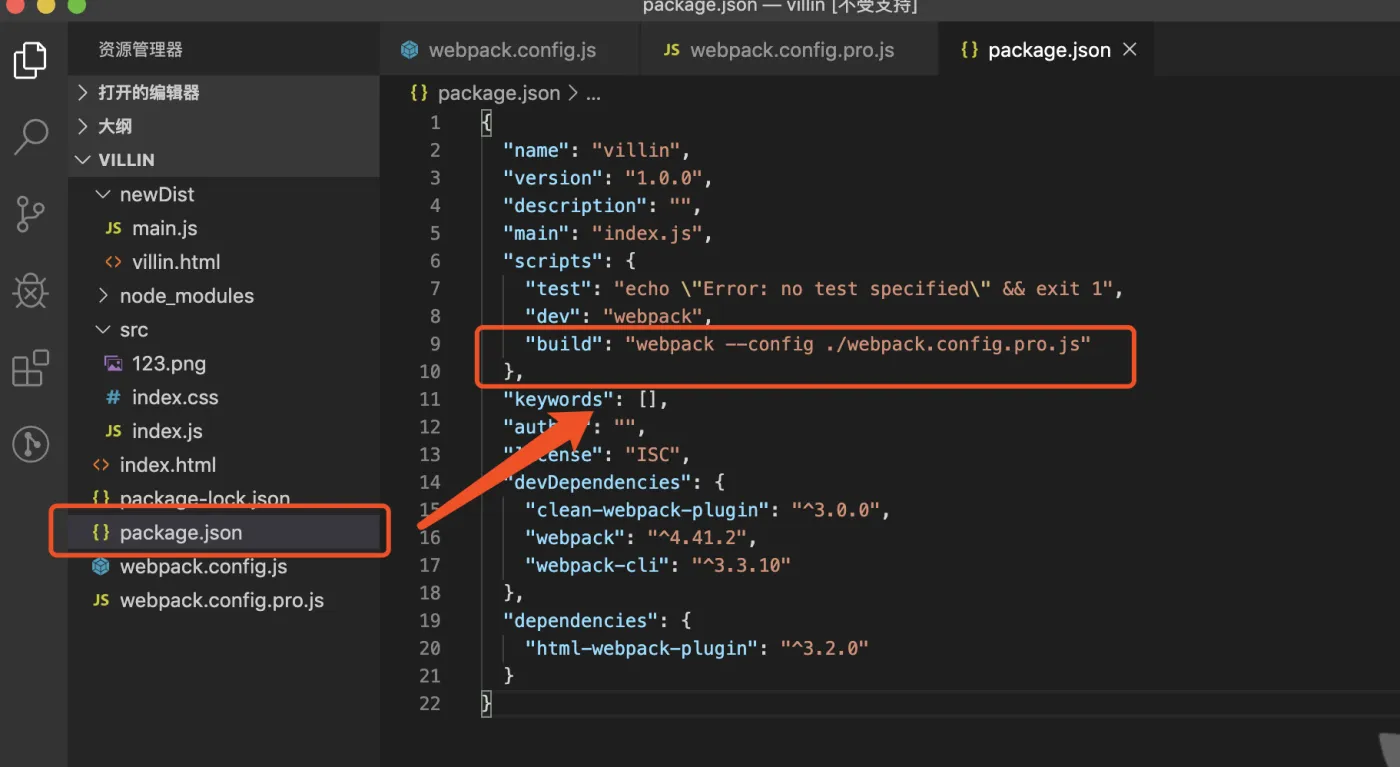
Task: Click the webpack icon on webpack.config.js tab
Action: click(409, 50)
